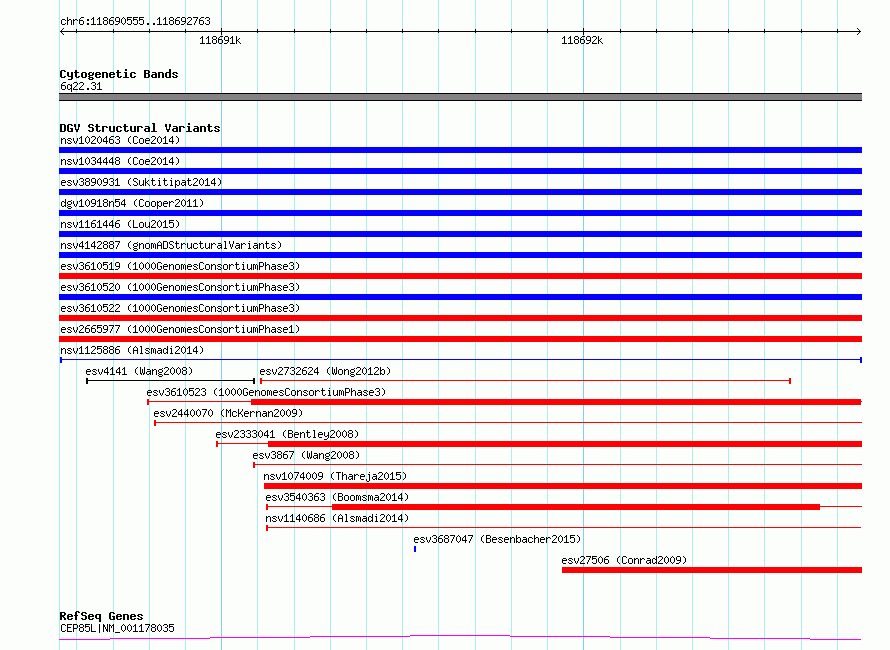Open esv3610522 (1000GenomesConsortiumPhase3) label
The width and height of the screenshot is (890, 650).
(180, 308)
